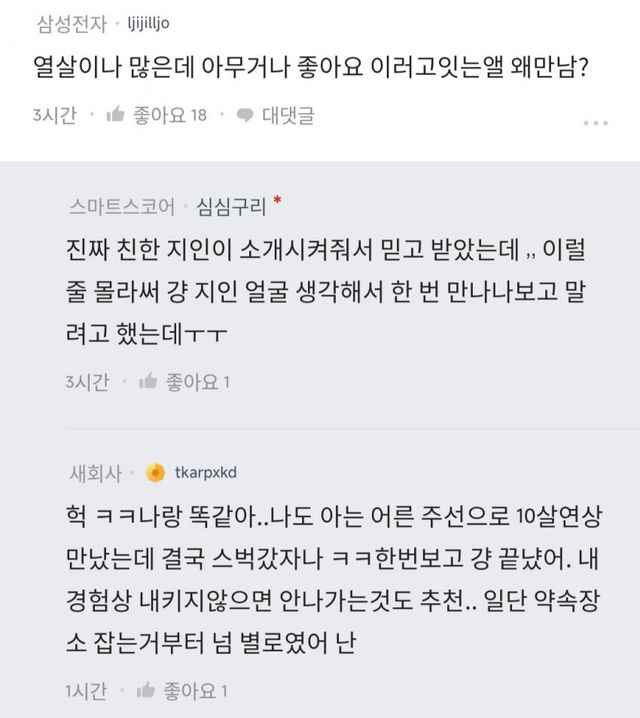Click the red asterisk next to 심심구리
This screenshot has height=718, width=640.
coord(277,200)
